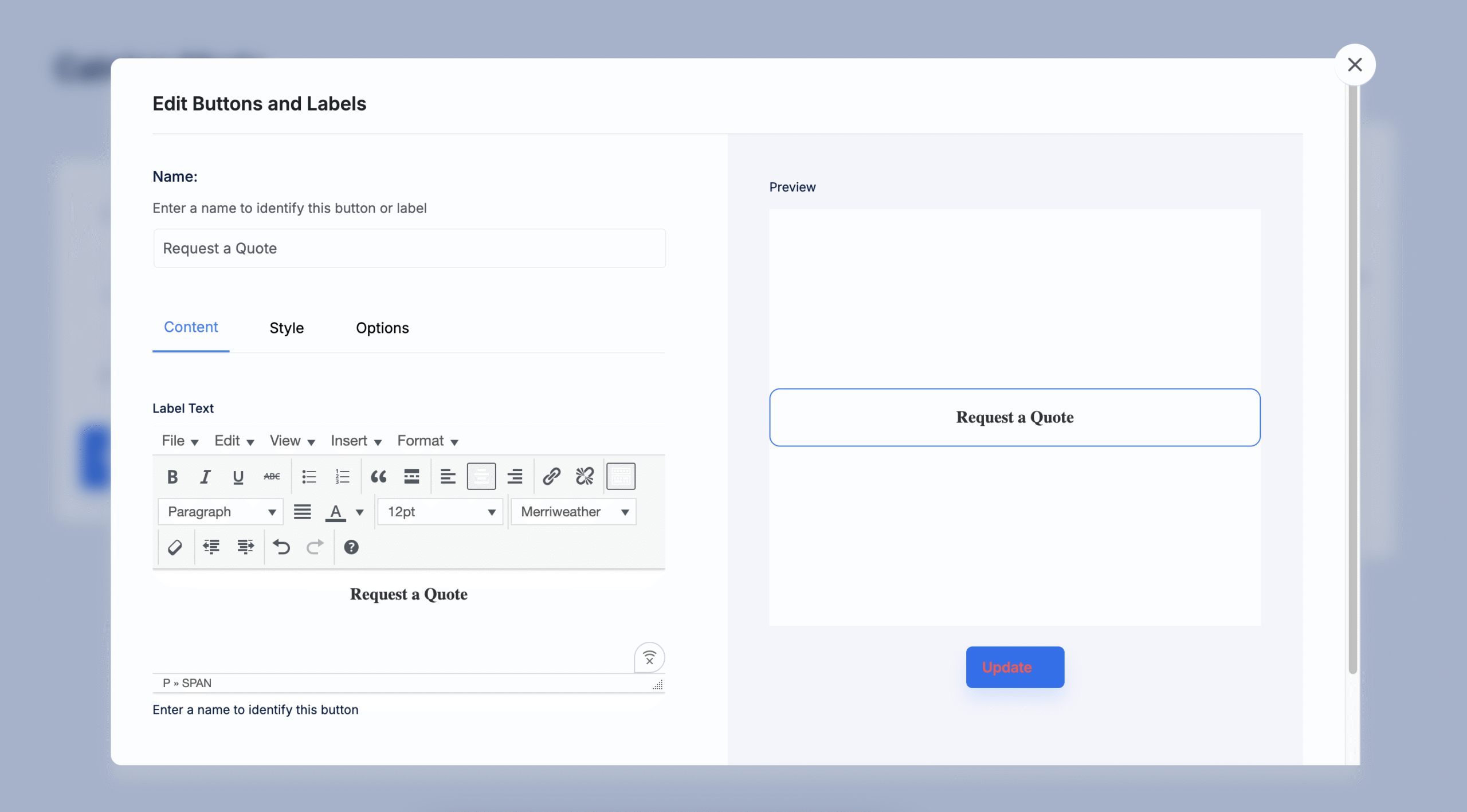This screenshot has height=812, width=1467.
Task: Apply blockquote formatting
Action: [378, 476]
